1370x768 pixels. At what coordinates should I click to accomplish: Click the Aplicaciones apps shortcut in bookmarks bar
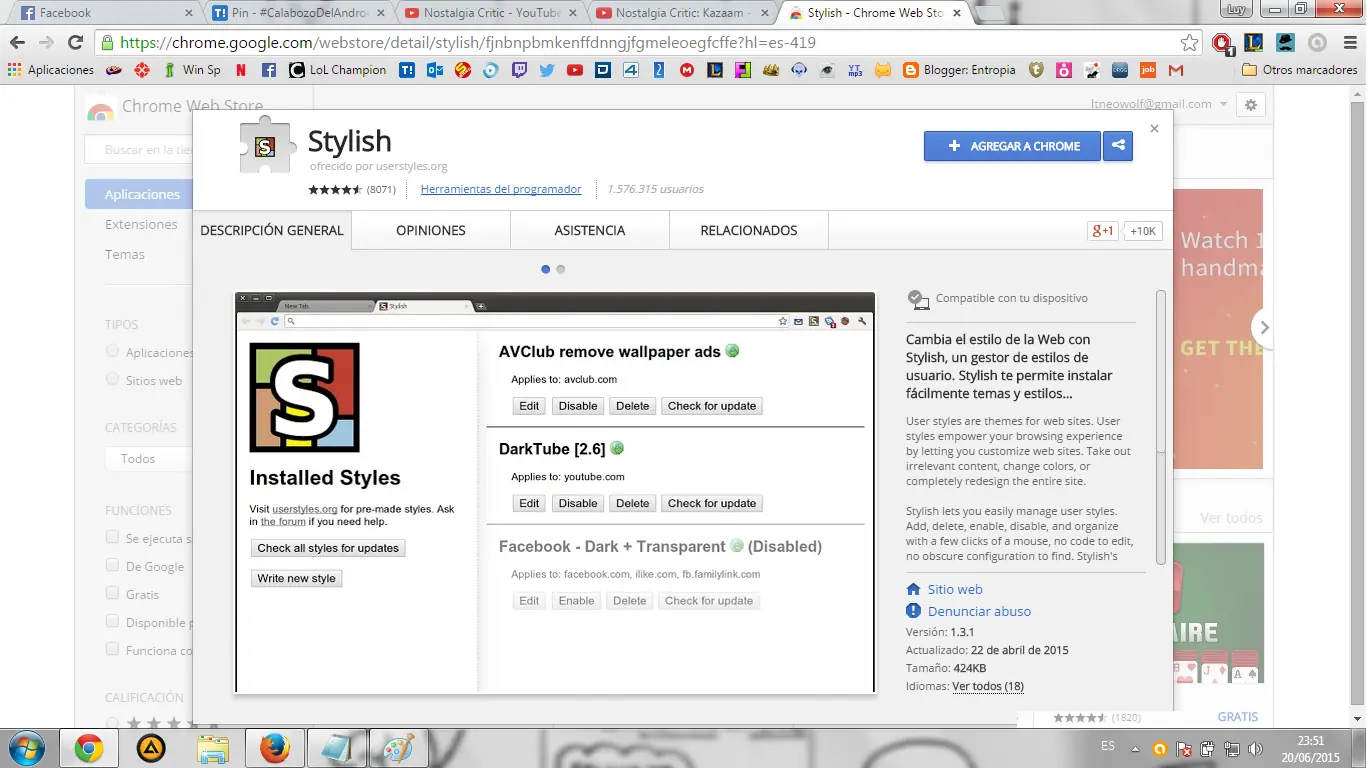pos(51,70)
